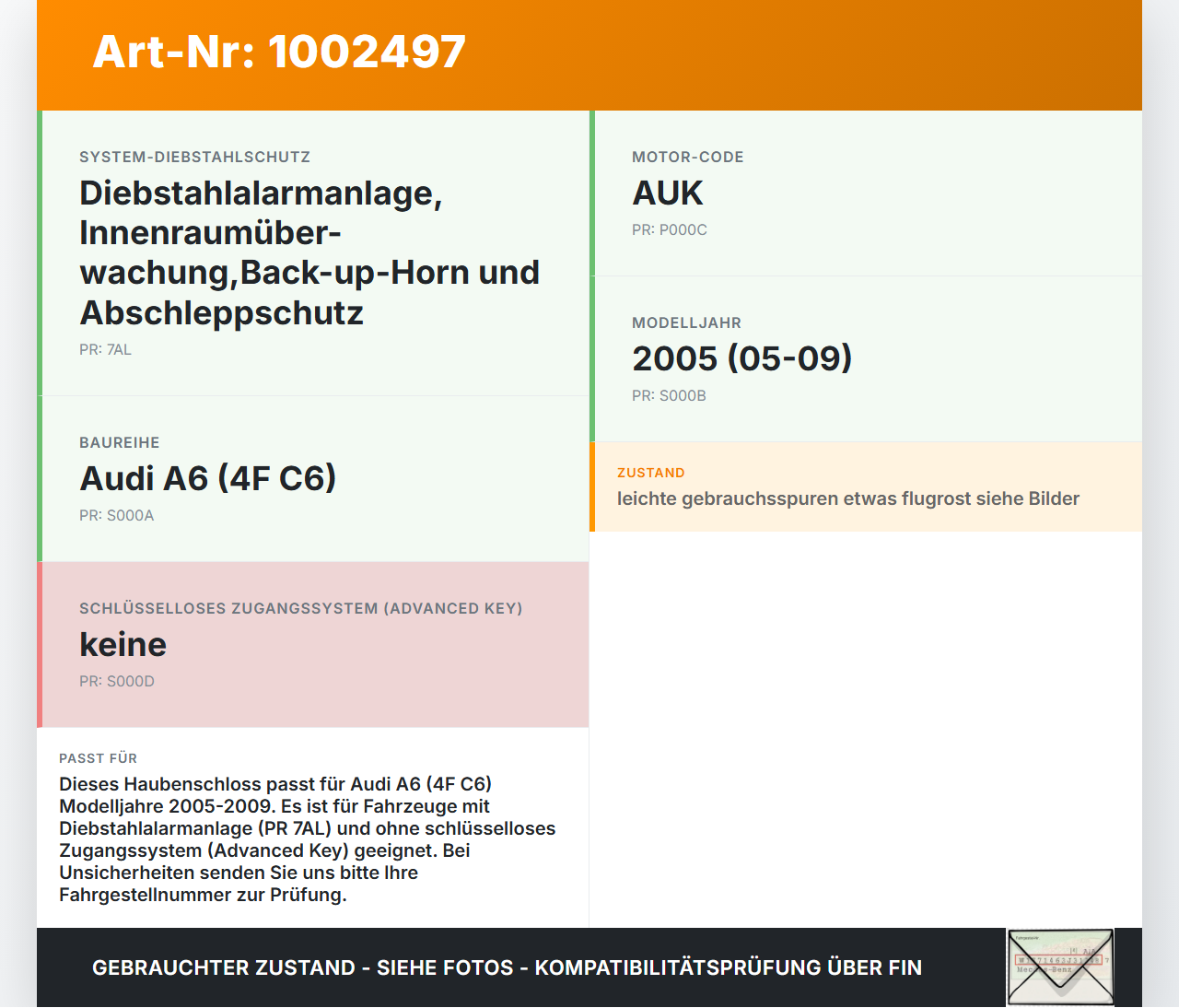
Task: Click the ZUSTAND label
Action: [x=651, y=473]
